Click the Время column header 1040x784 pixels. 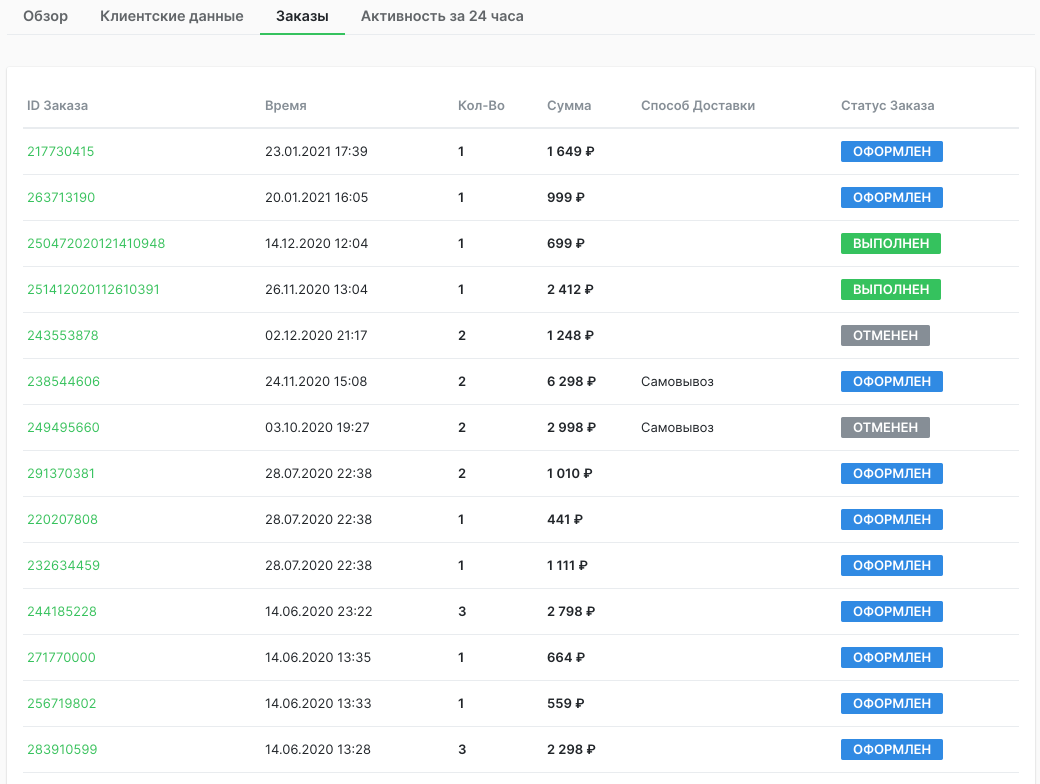pyautogui.click(x=285, y=106)
